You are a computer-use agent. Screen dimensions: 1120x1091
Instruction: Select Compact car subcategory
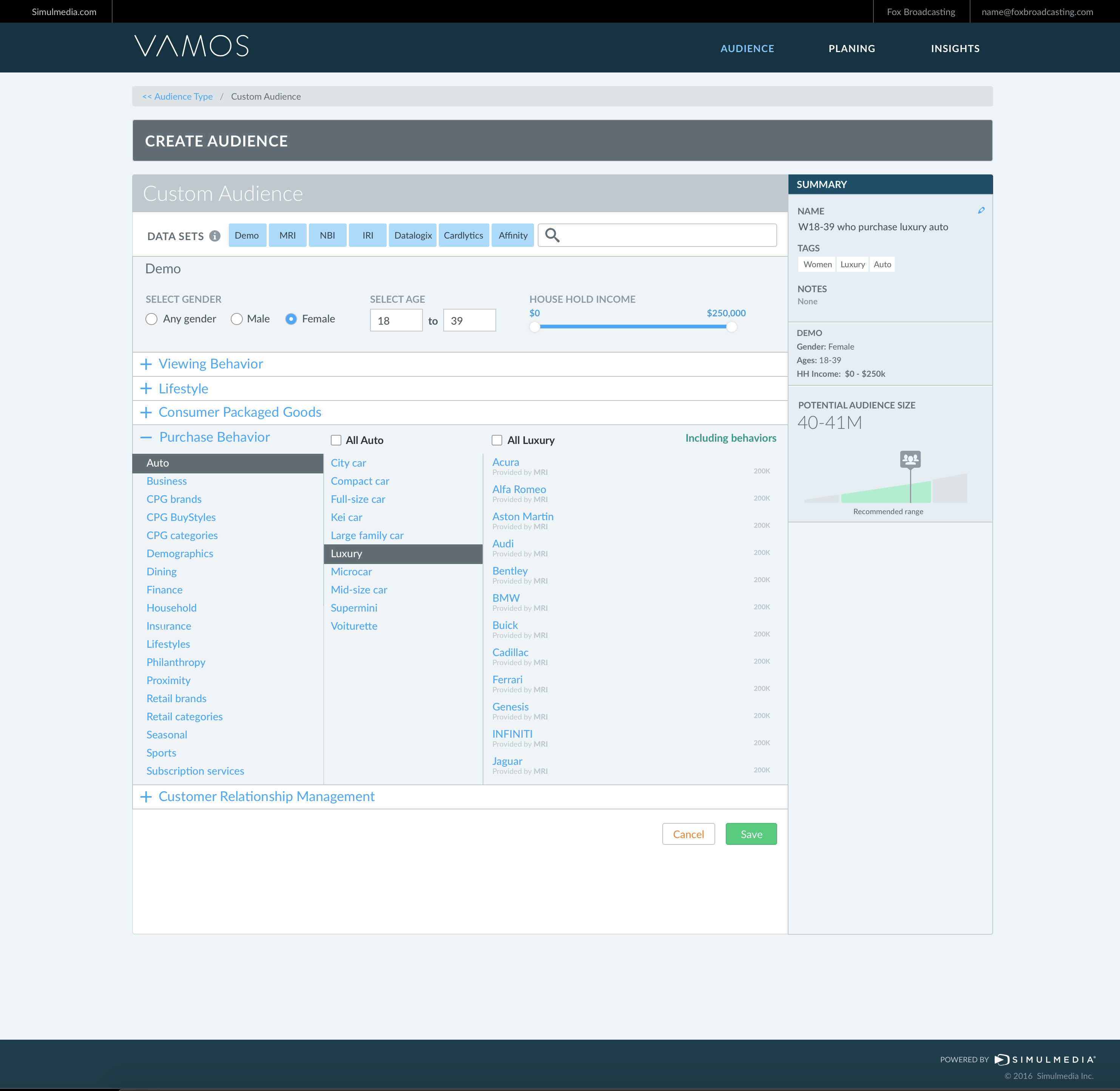tap(360, 481)
